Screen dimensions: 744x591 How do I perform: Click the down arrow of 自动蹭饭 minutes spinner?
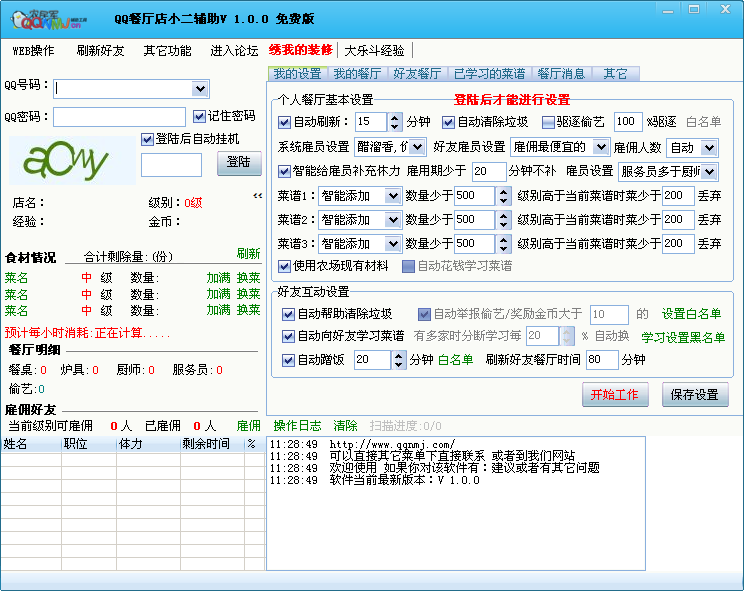point(399,365)
